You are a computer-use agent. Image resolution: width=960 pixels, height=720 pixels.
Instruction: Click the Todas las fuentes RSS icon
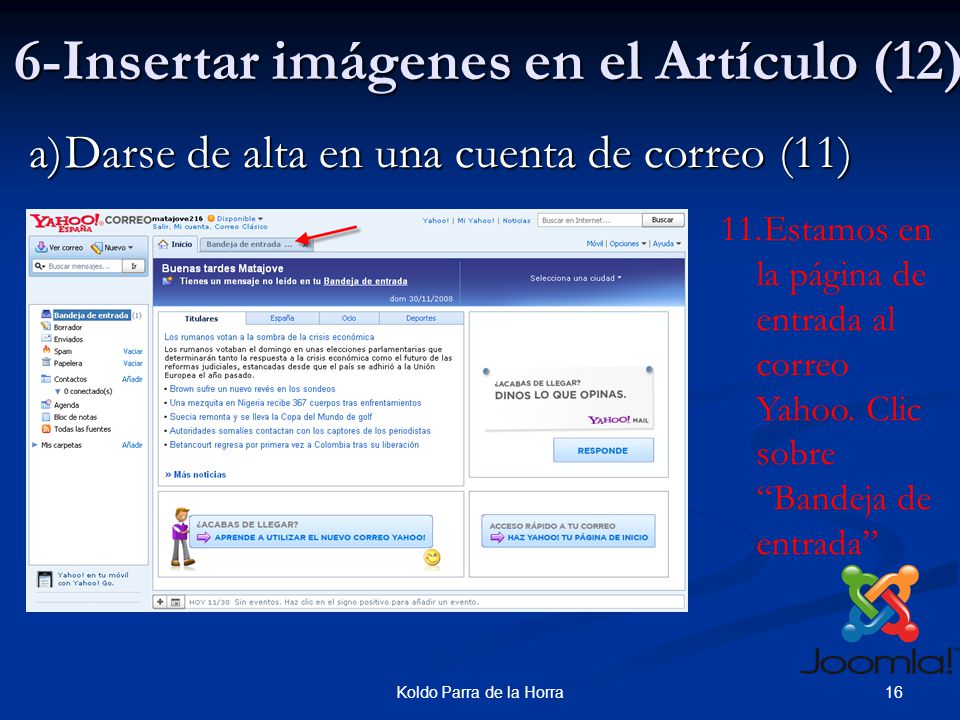46,429
